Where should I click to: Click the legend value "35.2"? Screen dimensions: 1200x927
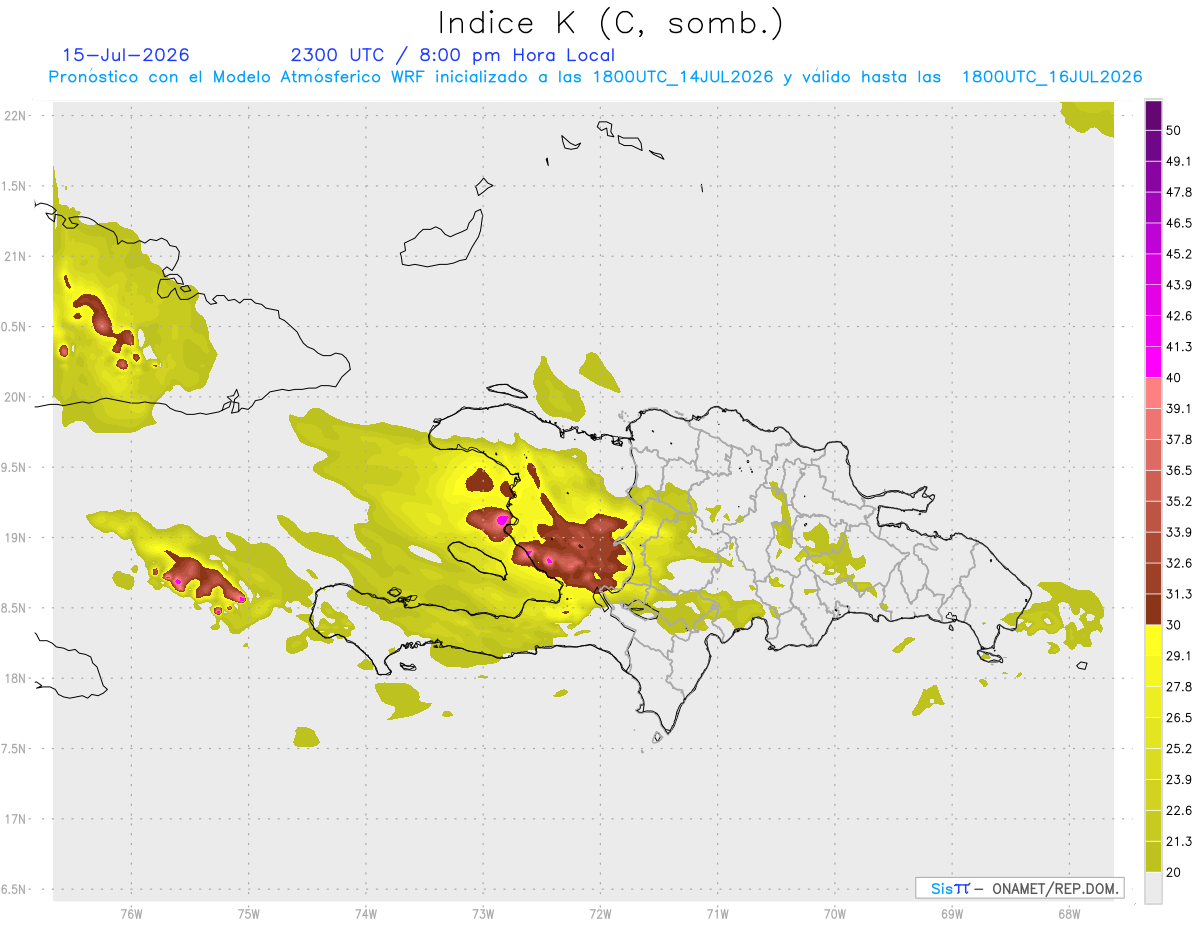pos(1179,501)
